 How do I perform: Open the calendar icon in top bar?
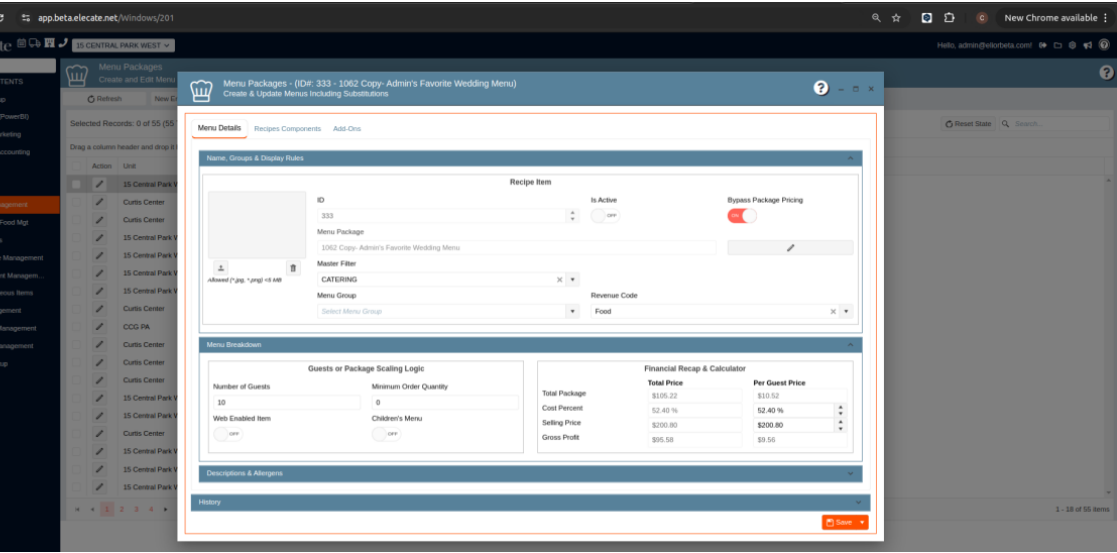click(x=21, y=43)
